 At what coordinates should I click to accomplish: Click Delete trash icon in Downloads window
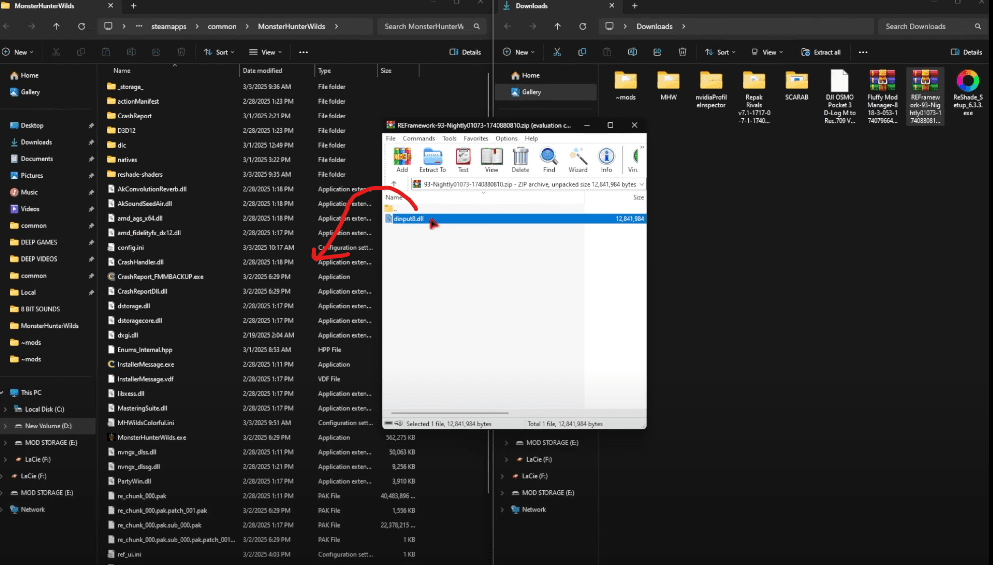click(x=682, y=52)
